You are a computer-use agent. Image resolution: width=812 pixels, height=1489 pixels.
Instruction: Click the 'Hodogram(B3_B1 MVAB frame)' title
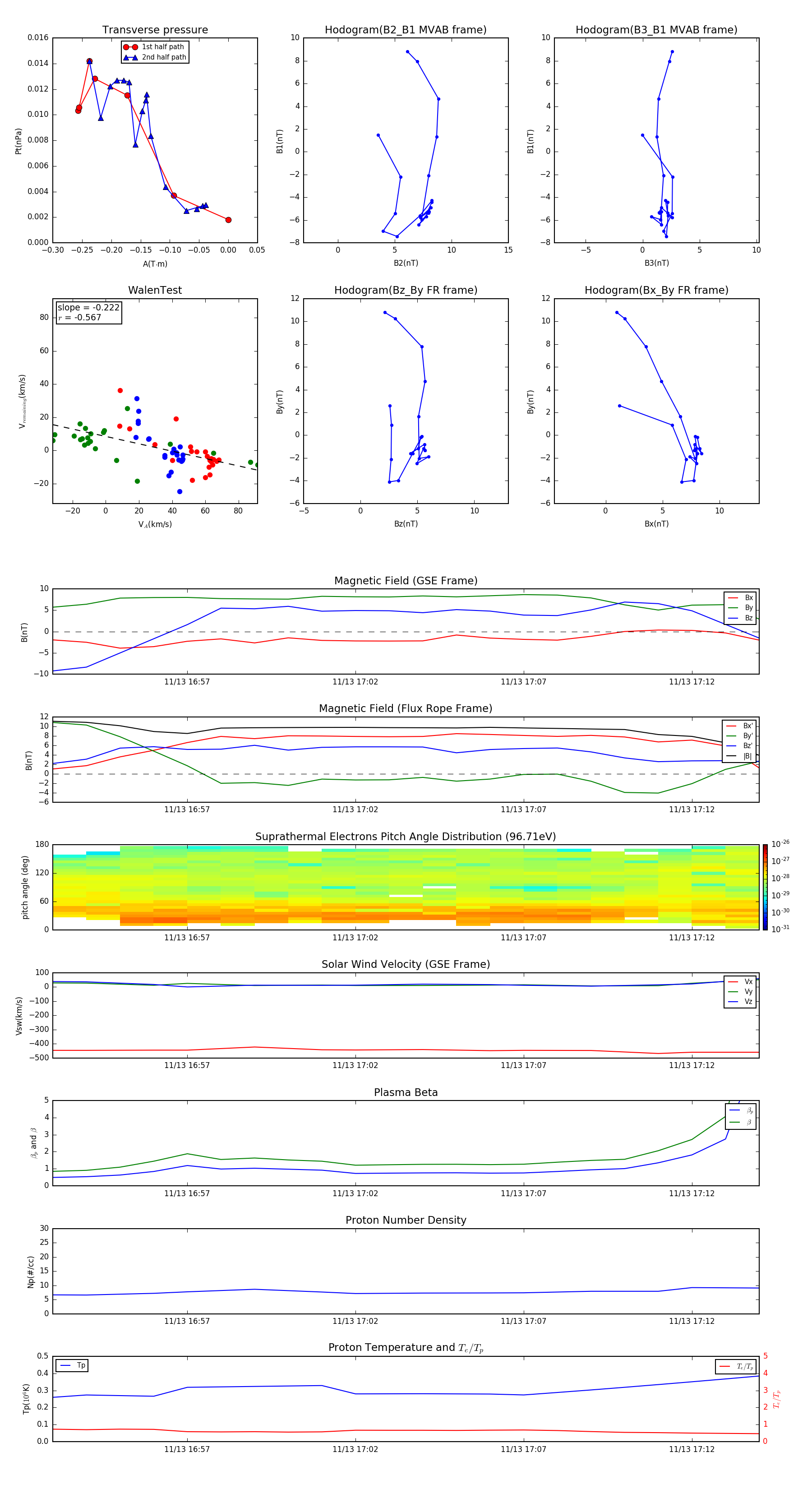[x=656, y=30]
